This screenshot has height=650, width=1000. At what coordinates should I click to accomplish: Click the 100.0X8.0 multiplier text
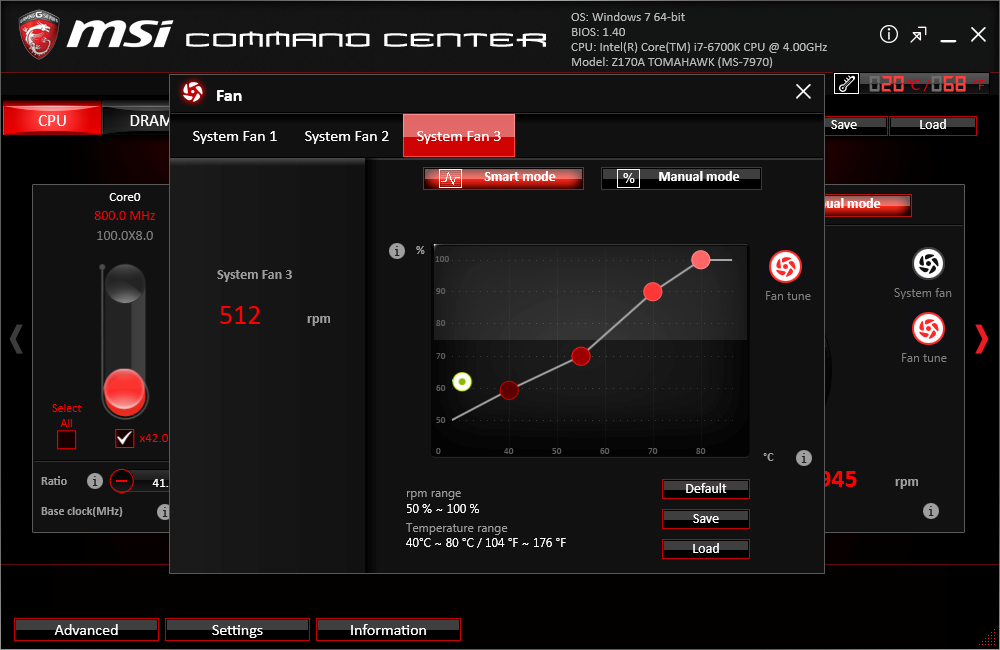coord(124,235)
